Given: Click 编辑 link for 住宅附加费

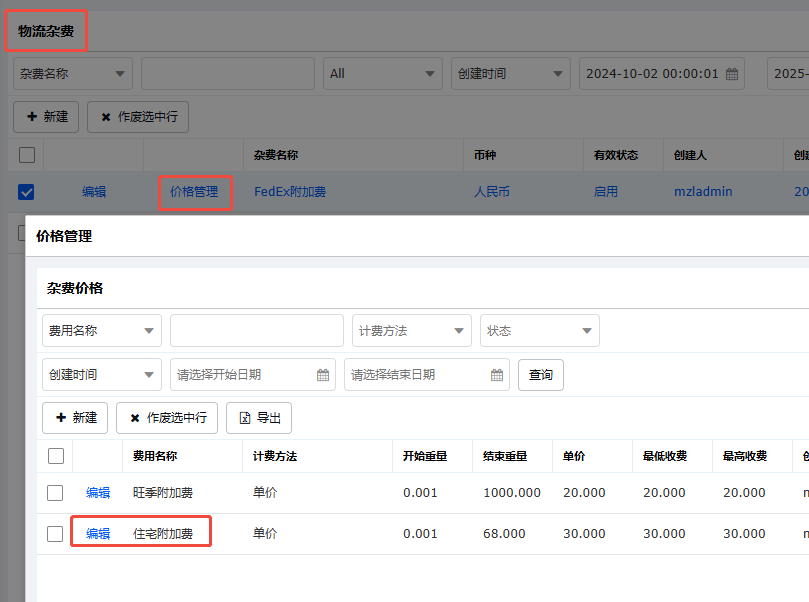Looking at the screenshot, I should coord(98,533).
